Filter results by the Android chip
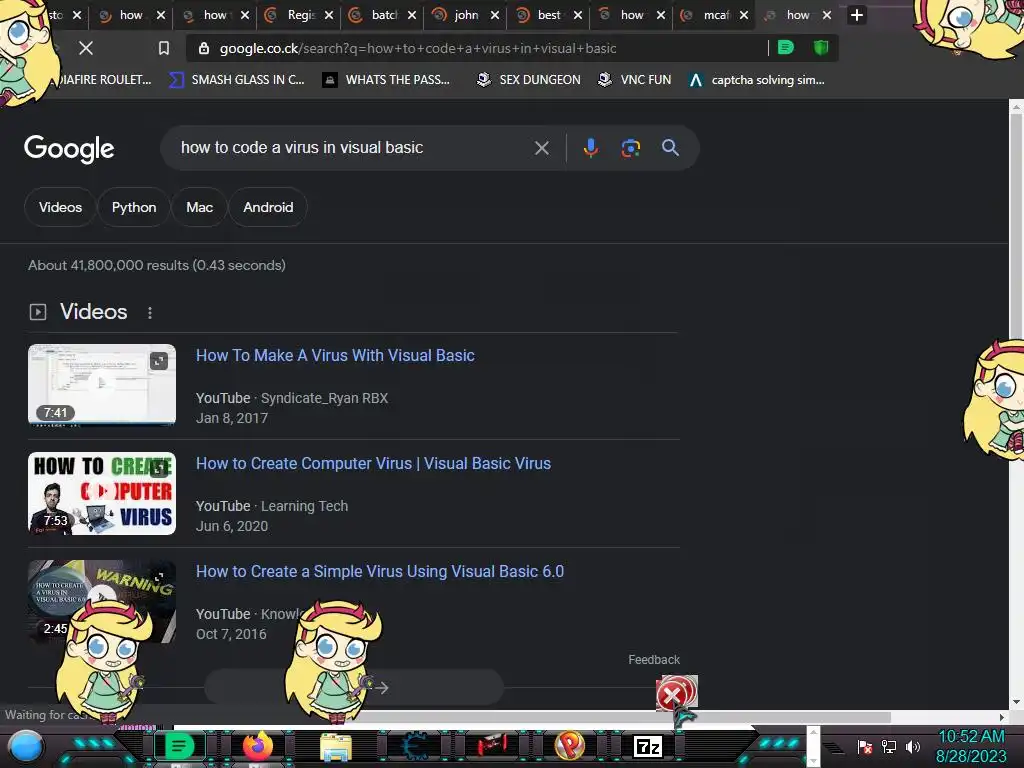The height and width of the screenshot is (768, 1024). 268,207
